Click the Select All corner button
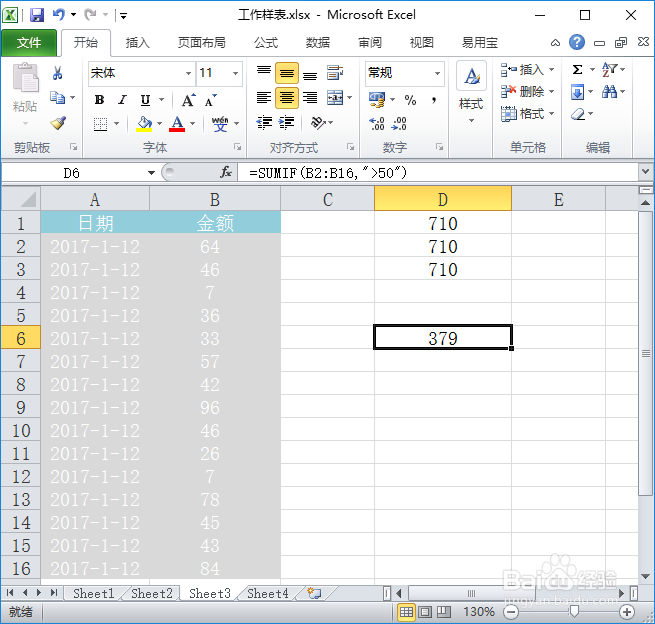The height and width of the screenshot is (624, 655). (21, 199)
